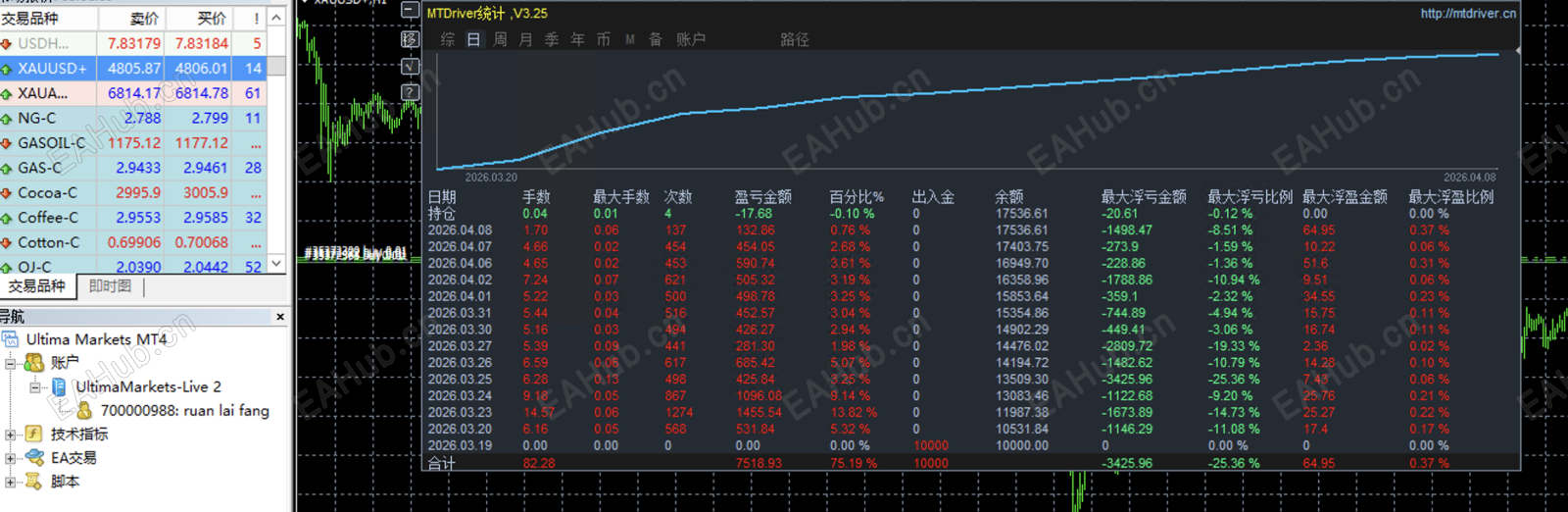
Task: Click the 持仓 open positions row
Action: pyautogui.click(x=971, y=214)
